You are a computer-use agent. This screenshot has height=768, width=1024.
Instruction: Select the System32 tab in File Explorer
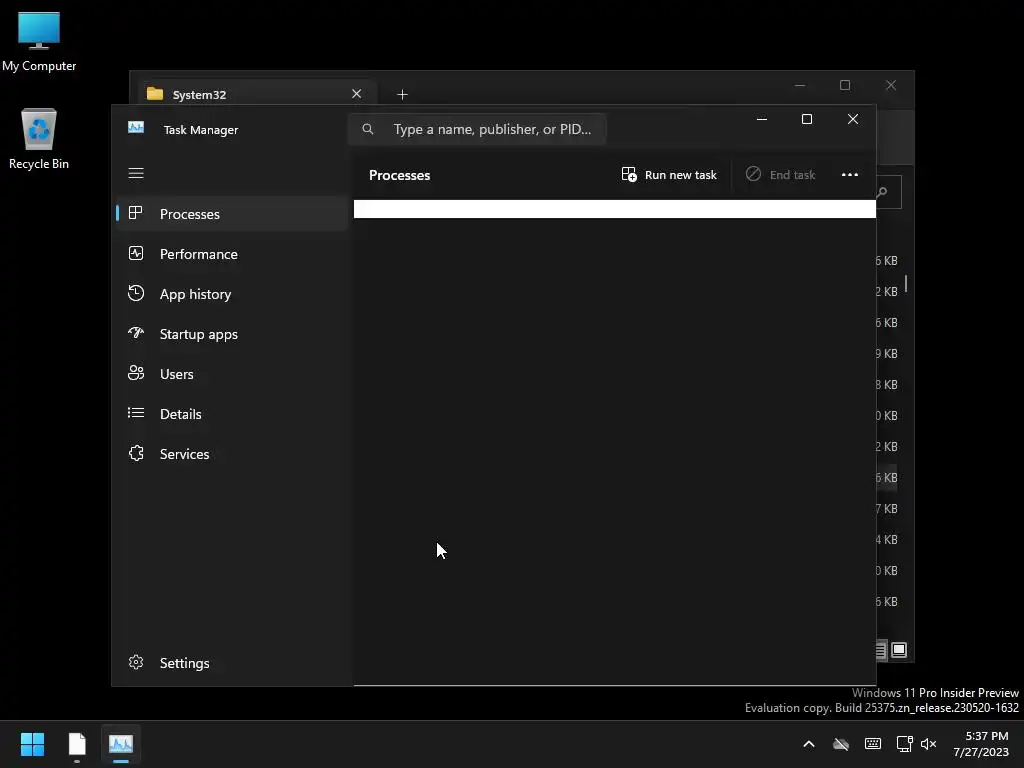click(x=257, y=94)
